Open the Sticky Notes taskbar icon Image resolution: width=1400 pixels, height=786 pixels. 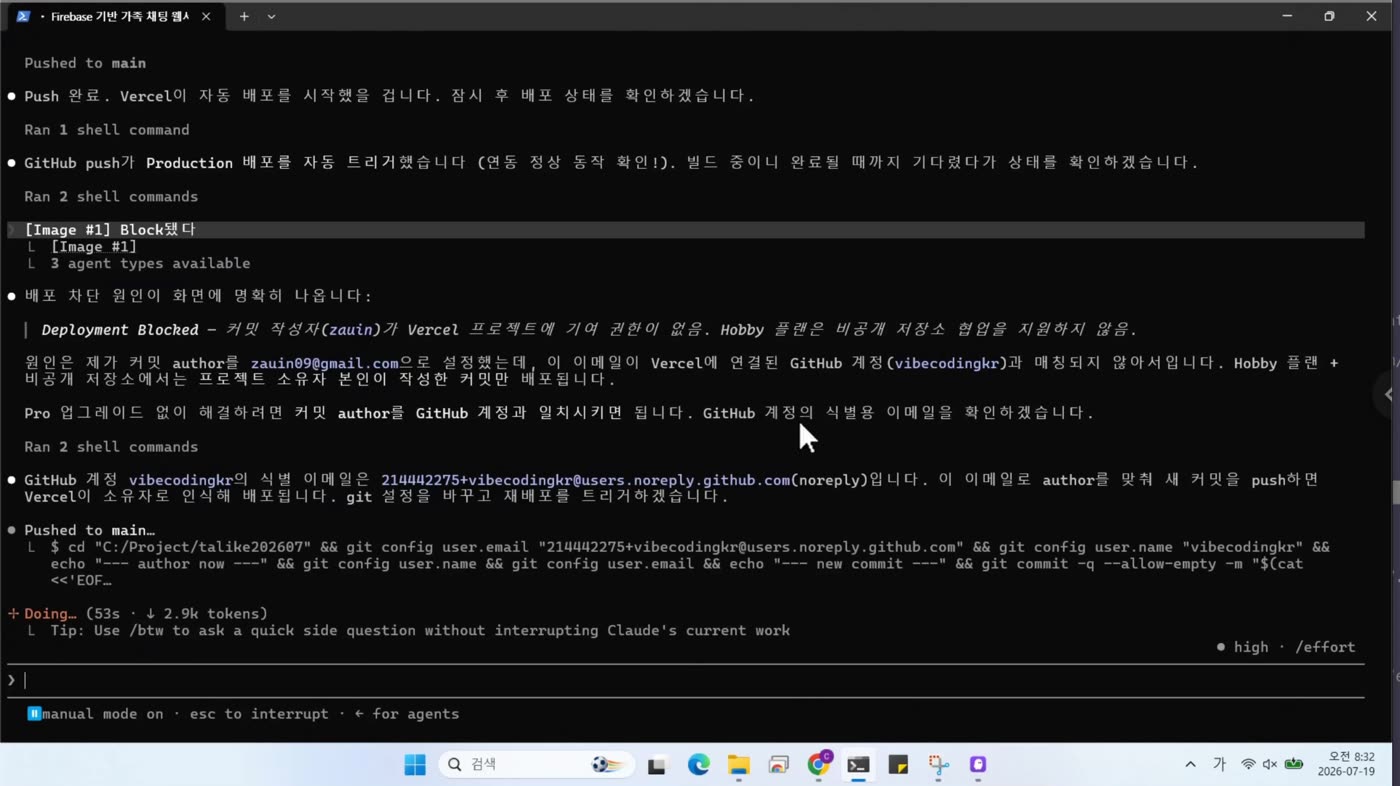click(x=898, y=765)
